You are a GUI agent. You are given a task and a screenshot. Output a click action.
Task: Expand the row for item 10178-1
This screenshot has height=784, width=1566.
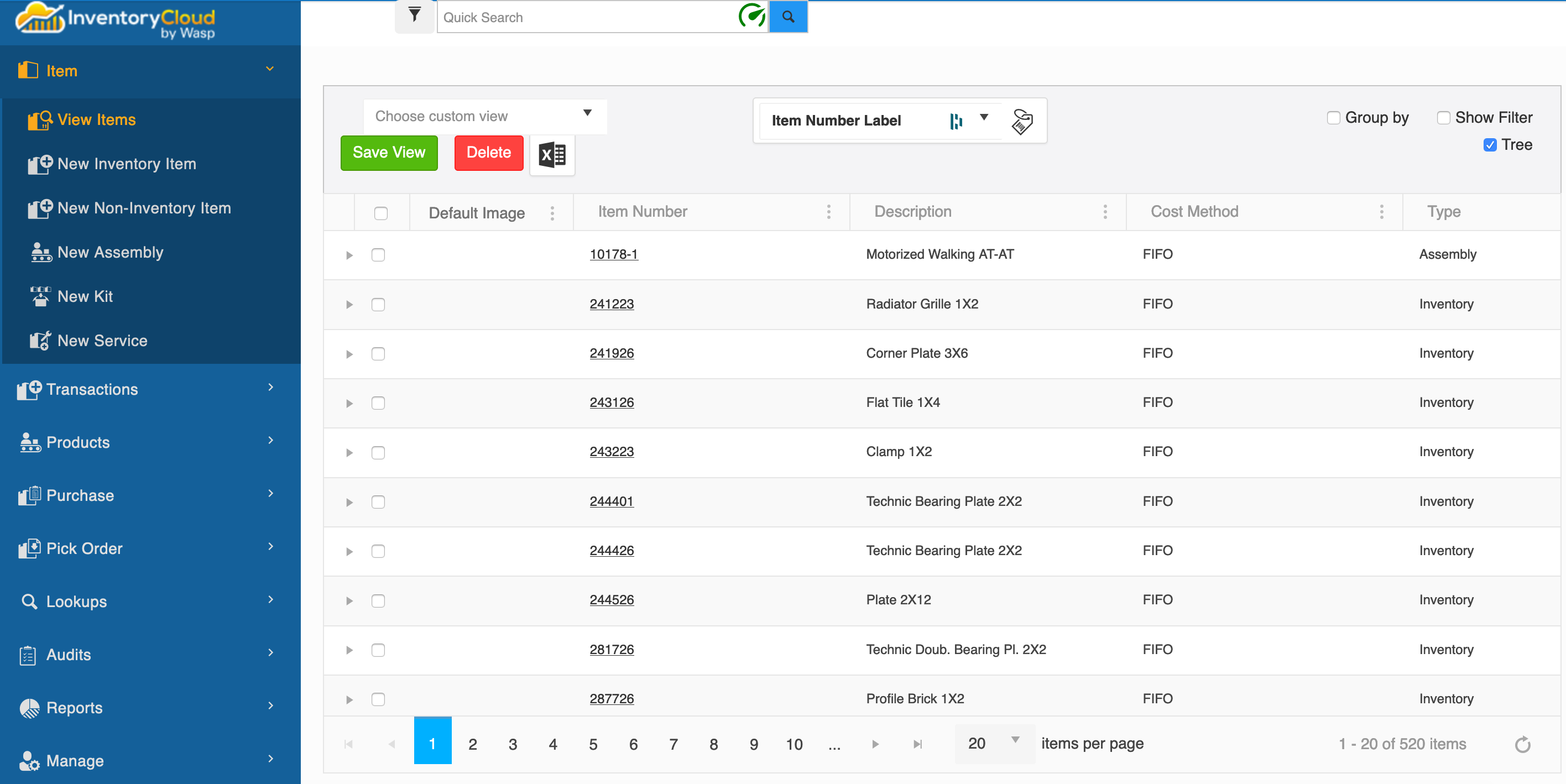pyautogui.click(x=349, y=255)
